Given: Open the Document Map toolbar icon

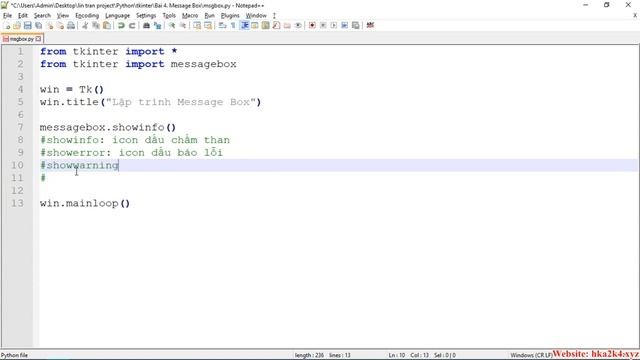Looking at the screenshot, I should (x=265, y=25).
